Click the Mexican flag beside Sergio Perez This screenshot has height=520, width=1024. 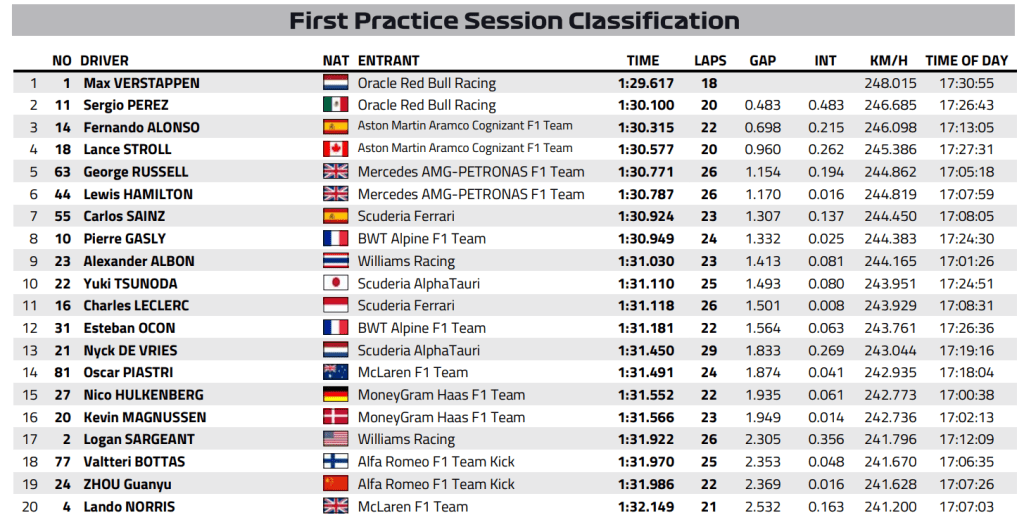pos(334,105)
